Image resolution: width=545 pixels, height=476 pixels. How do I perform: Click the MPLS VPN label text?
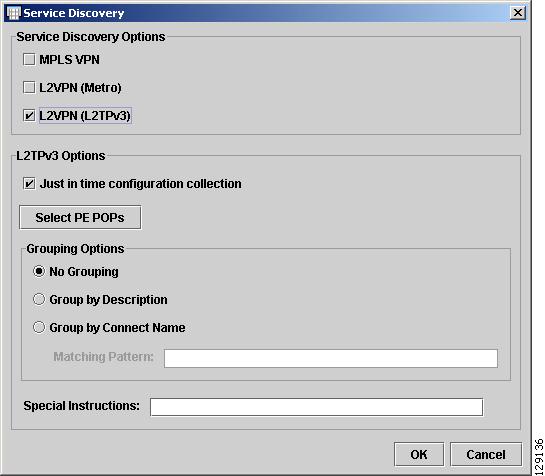[70, 59]
